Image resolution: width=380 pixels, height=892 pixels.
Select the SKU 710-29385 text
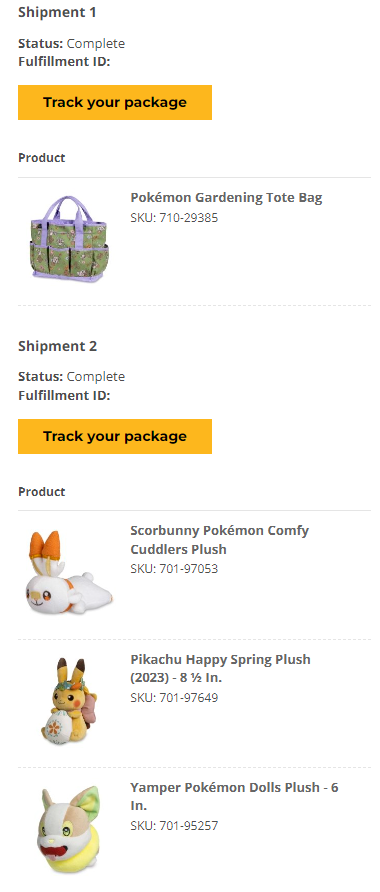[174, 218]
